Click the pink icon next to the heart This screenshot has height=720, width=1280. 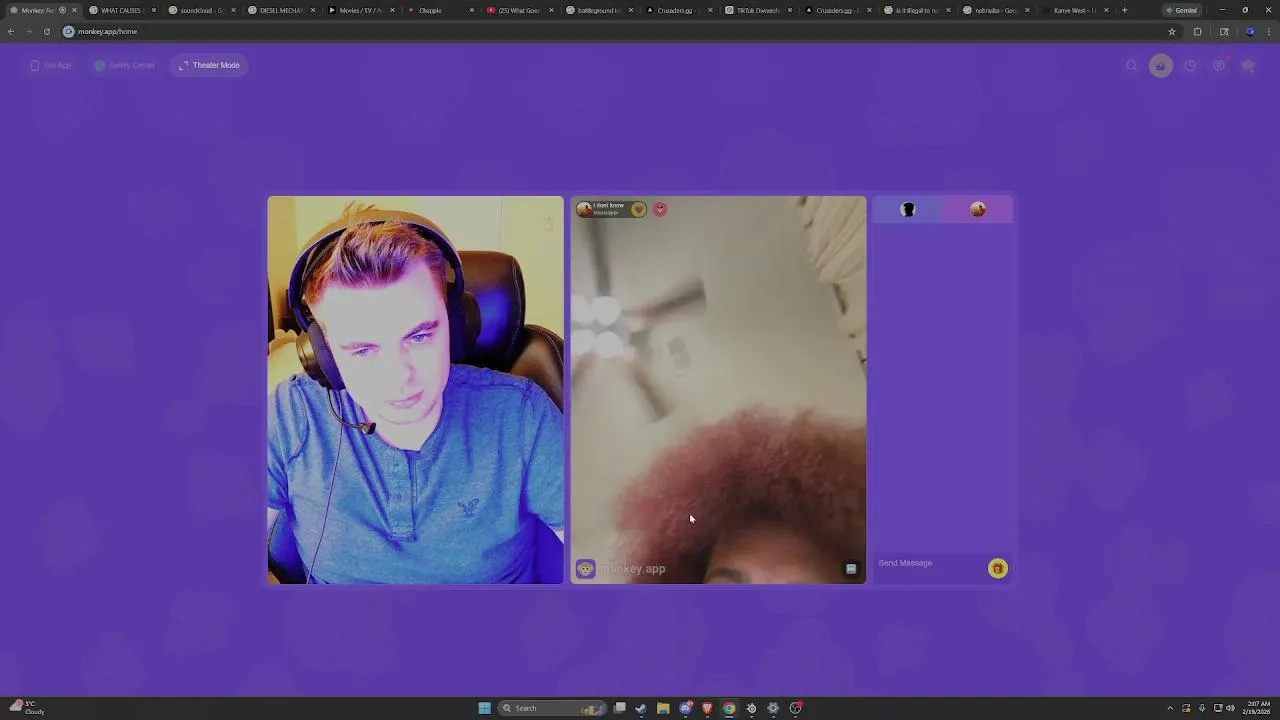(660, 209)
